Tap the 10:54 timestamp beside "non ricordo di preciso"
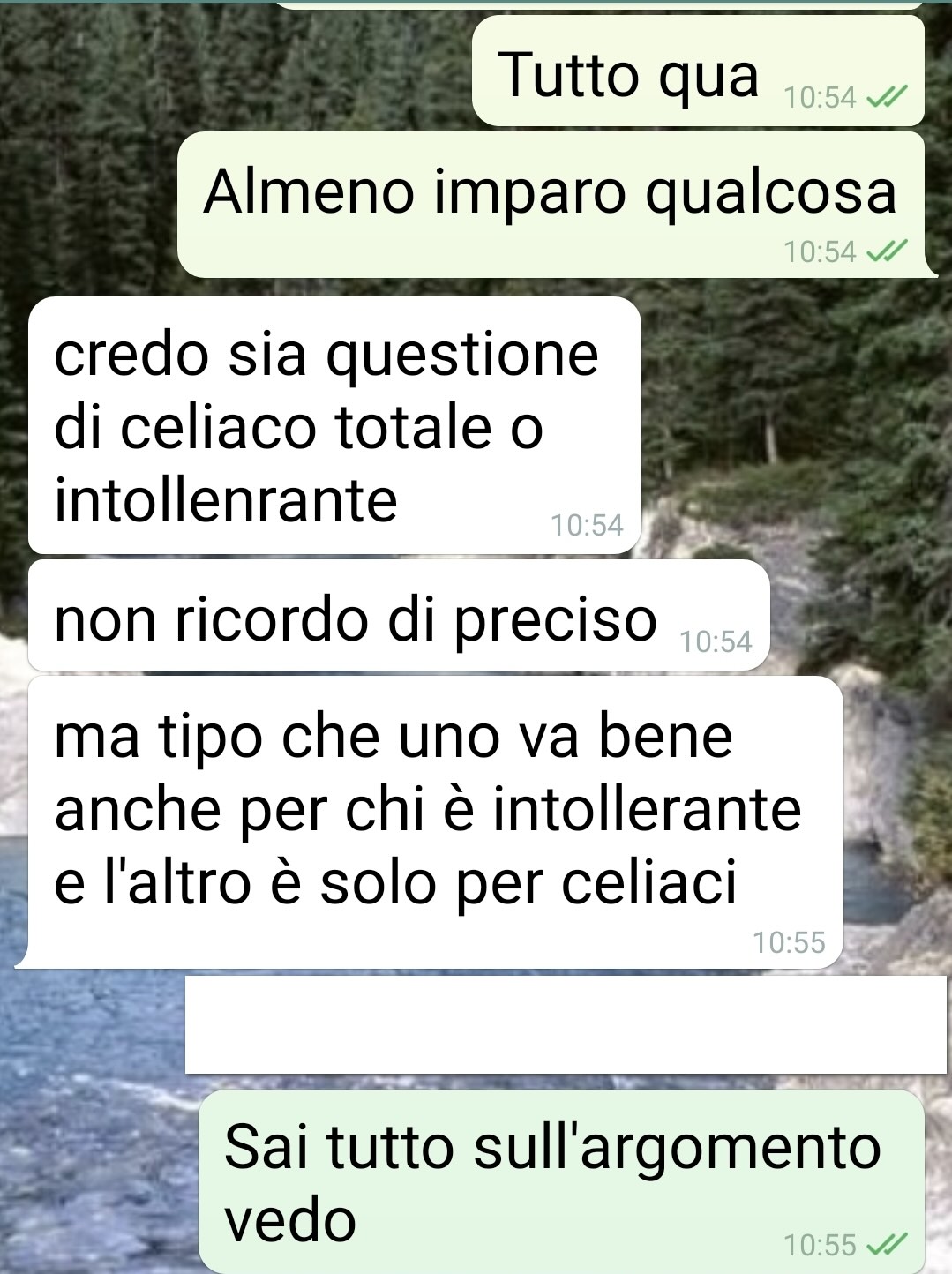The height and width of the screenshot is (1274, 952). (x=716, y=642)
